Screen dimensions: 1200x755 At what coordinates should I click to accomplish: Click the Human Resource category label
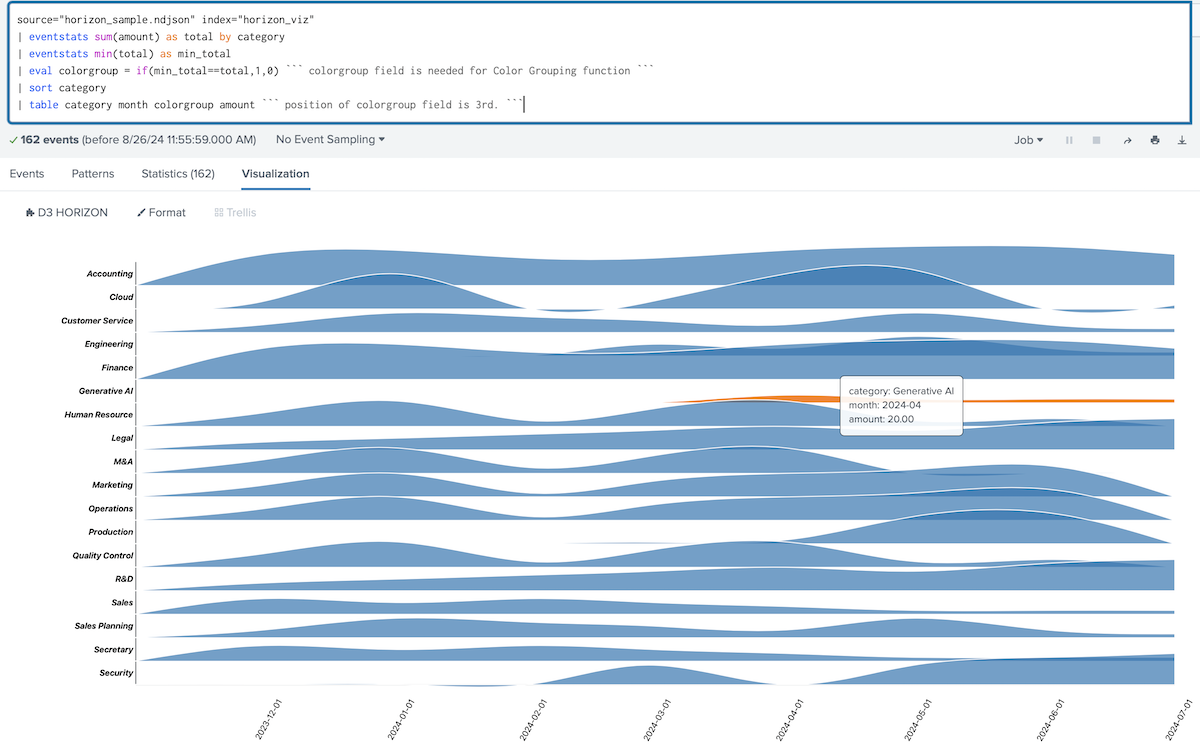tap(99, 415)
